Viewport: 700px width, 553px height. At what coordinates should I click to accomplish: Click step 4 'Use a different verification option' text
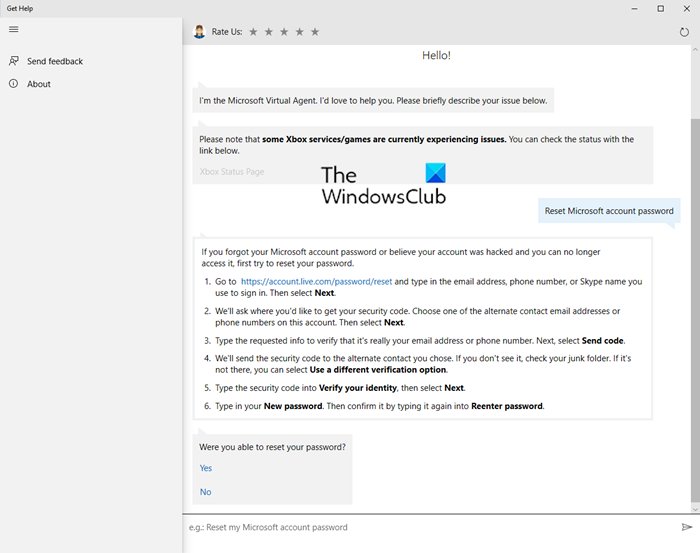pyautogui.click(x=378, y=370)
